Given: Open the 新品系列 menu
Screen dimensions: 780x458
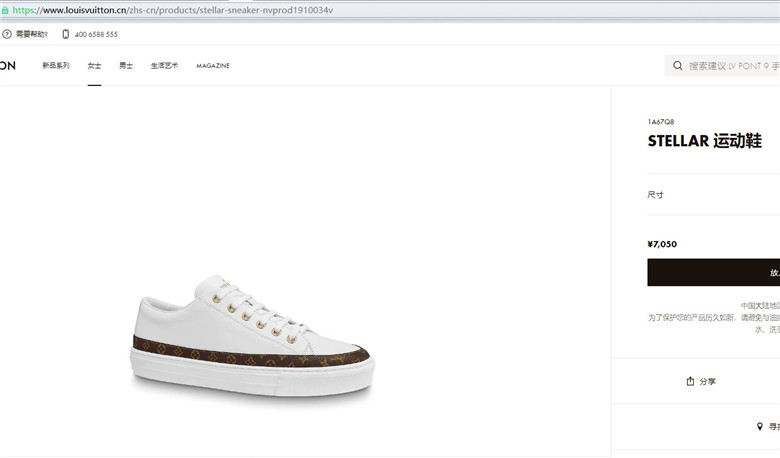Looking at the screenshot, I should (x=56, y=66).
